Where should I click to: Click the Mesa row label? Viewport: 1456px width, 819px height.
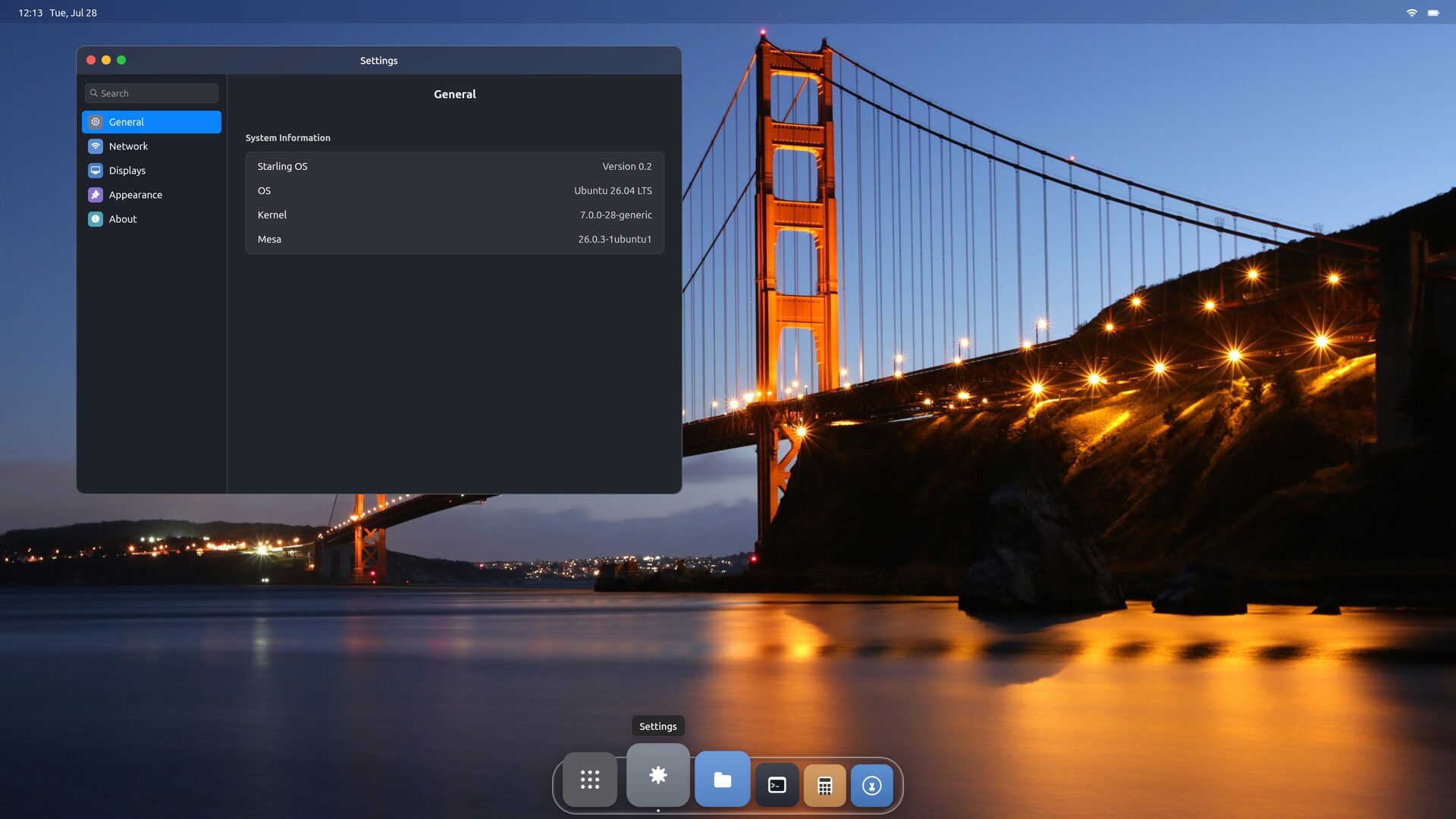[x=269, y=239]
